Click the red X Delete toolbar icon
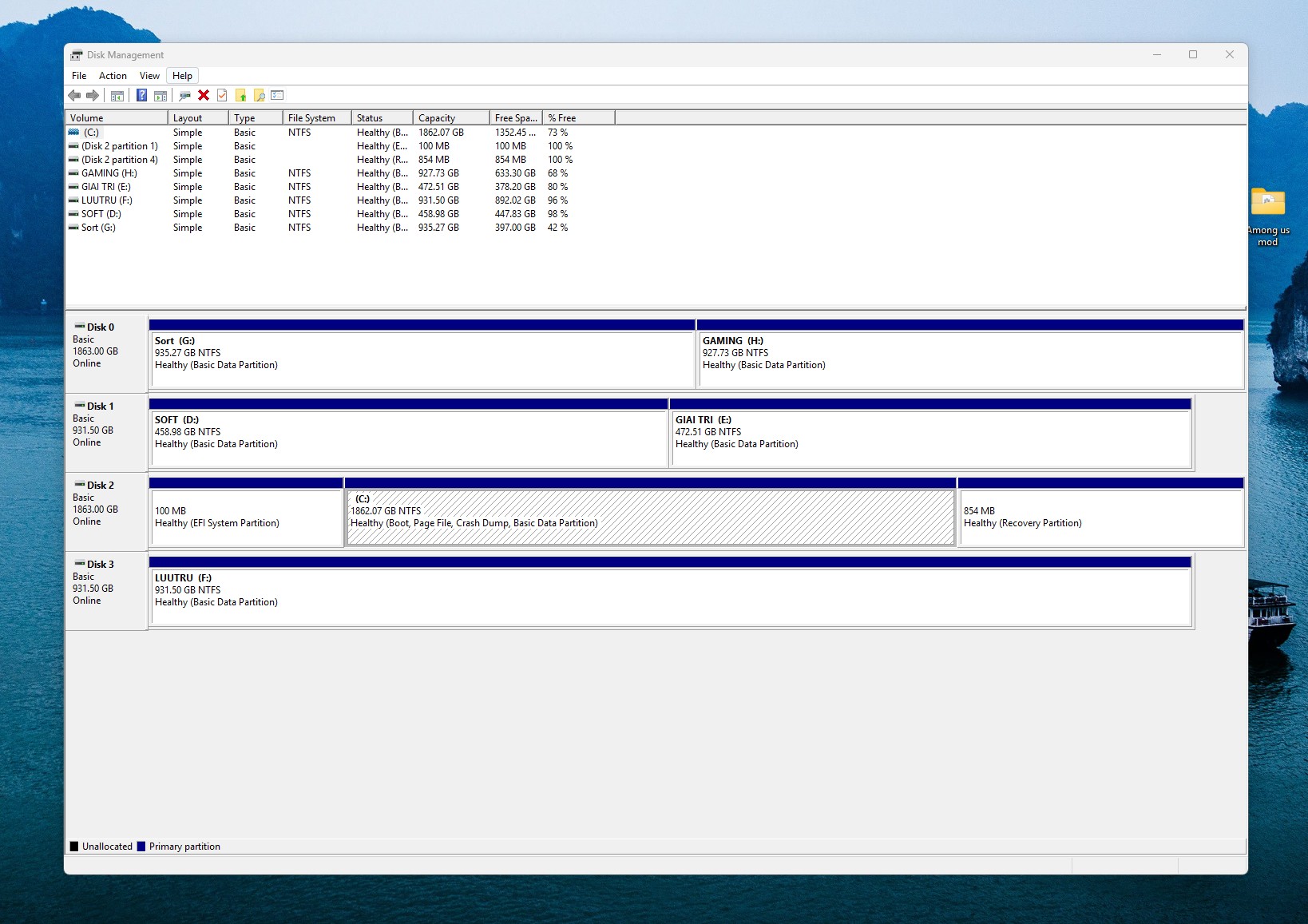The image size is (1308, 924). [204, 96]
